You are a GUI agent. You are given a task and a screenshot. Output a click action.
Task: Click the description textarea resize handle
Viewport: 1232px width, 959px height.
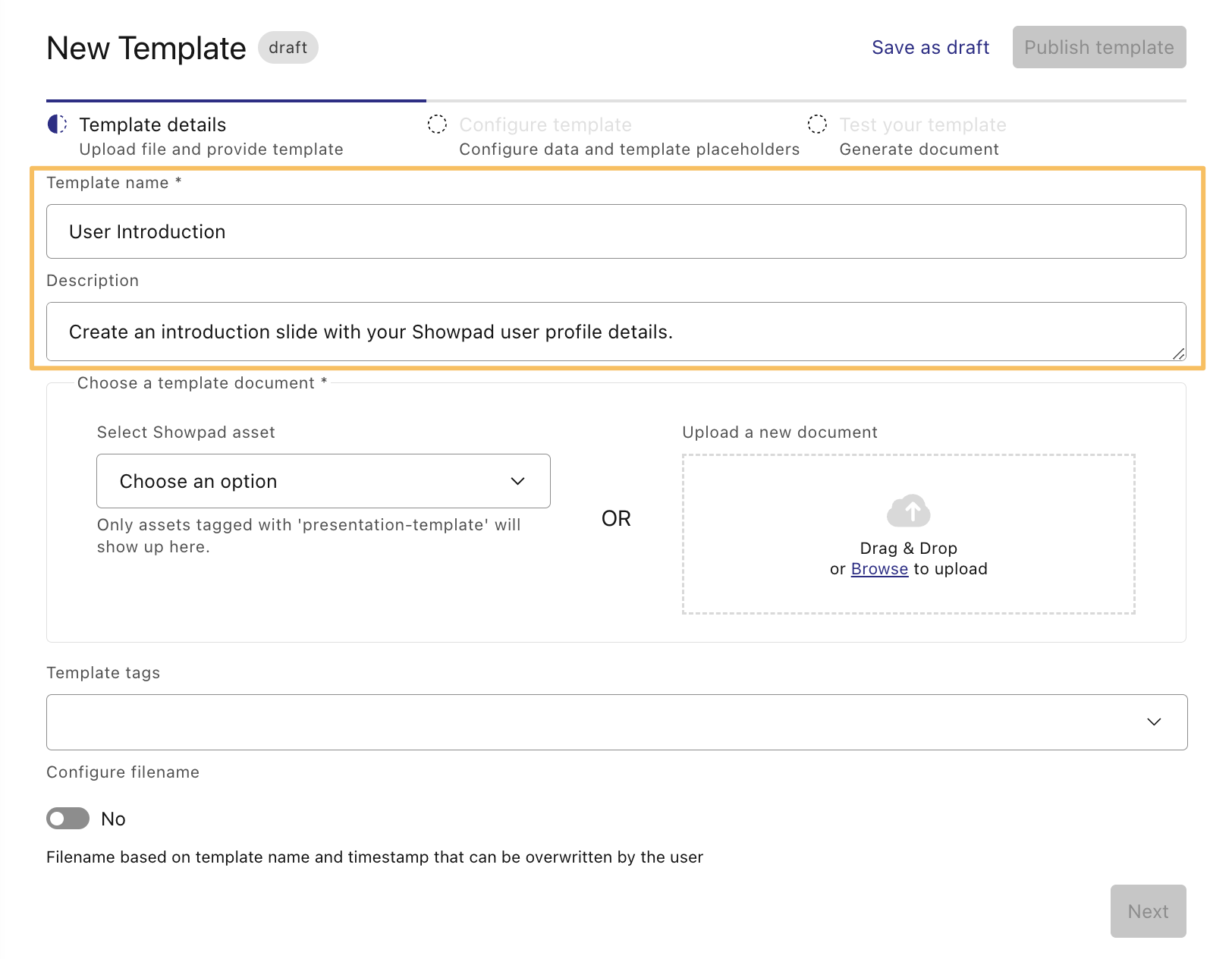coord(1178,354)
